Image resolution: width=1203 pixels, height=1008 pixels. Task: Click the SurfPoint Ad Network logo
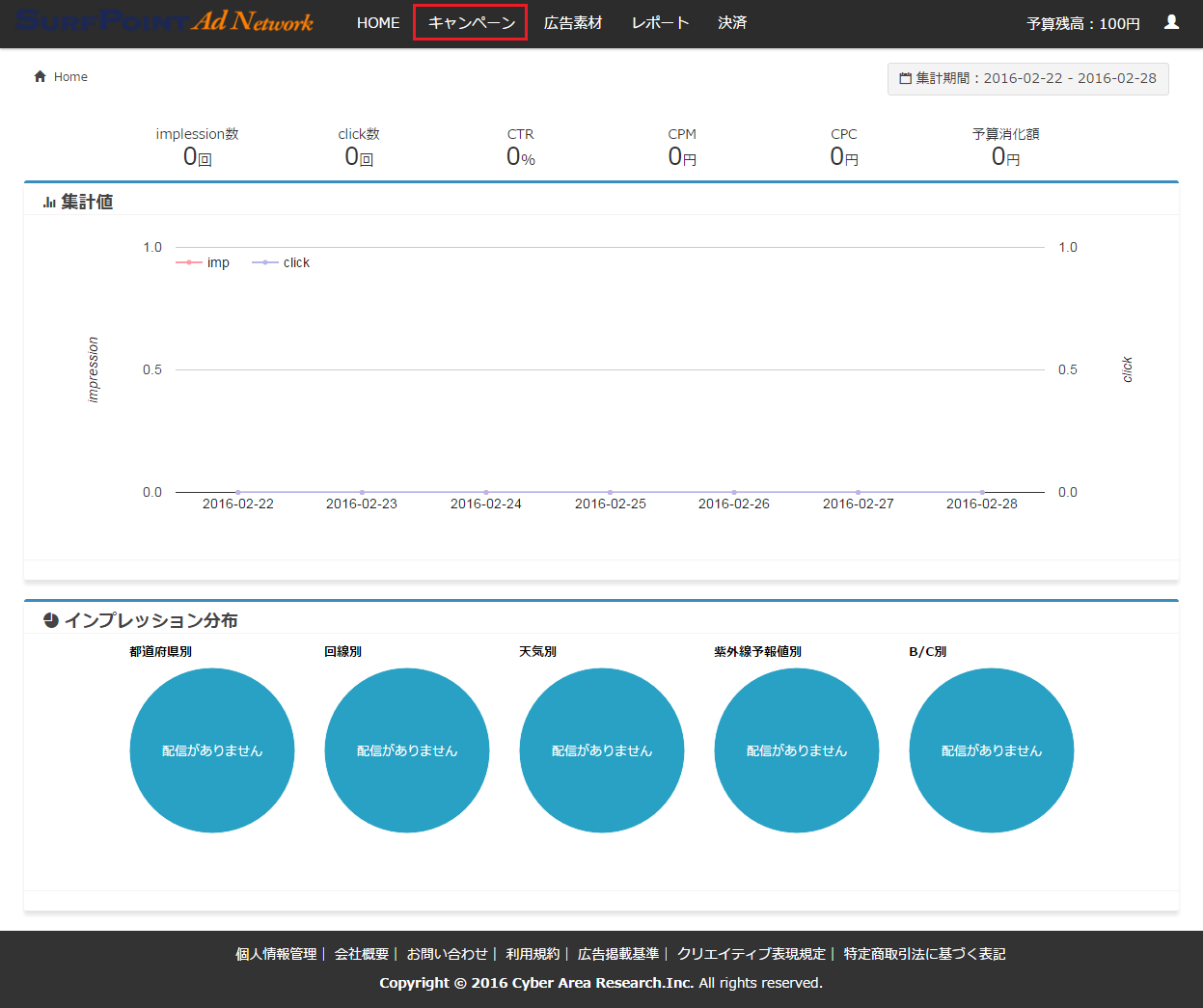[x=164, y=21]
